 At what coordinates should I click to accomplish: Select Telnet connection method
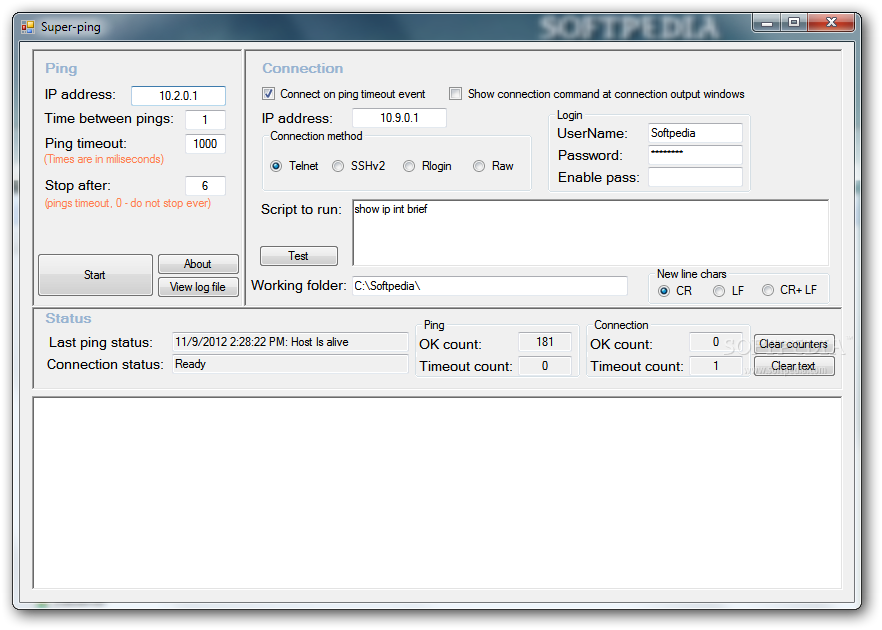coord(276,166)
